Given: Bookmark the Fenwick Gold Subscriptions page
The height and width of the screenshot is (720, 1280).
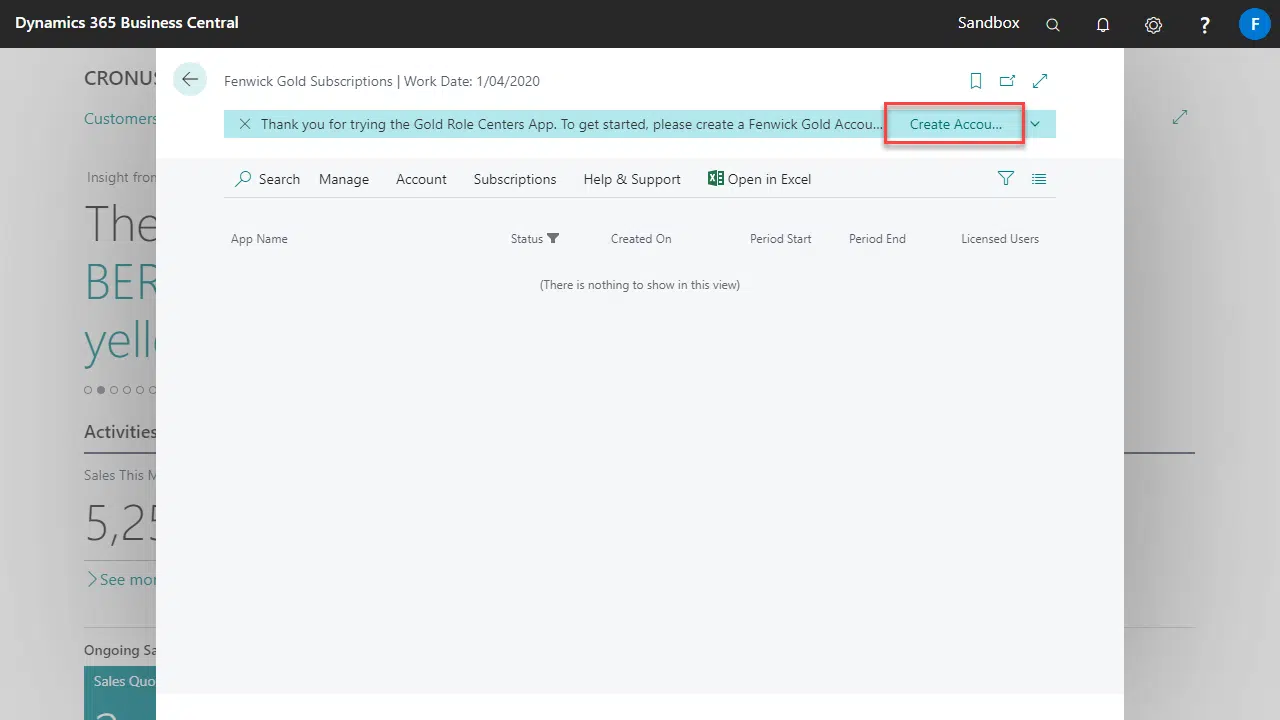Looking at the screenshot, I should point(976,81).
